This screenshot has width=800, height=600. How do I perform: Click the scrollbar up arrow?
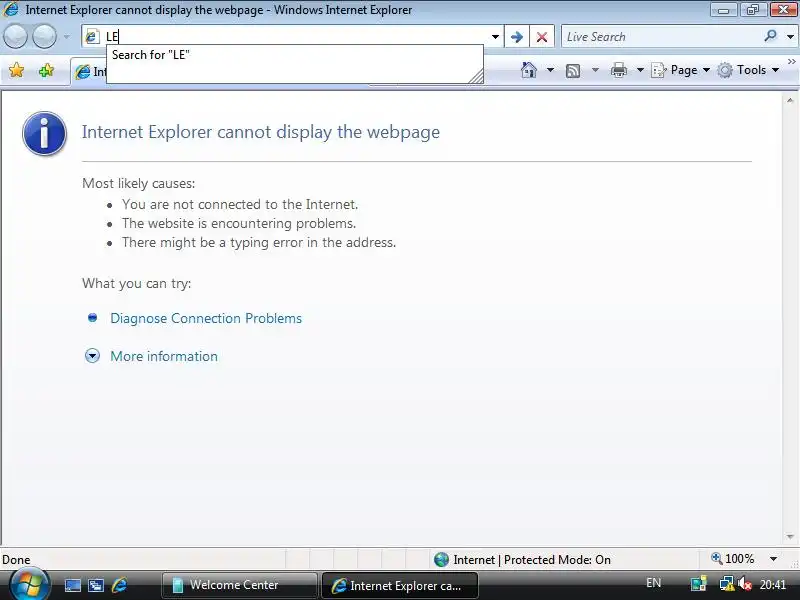click(790, 101)
